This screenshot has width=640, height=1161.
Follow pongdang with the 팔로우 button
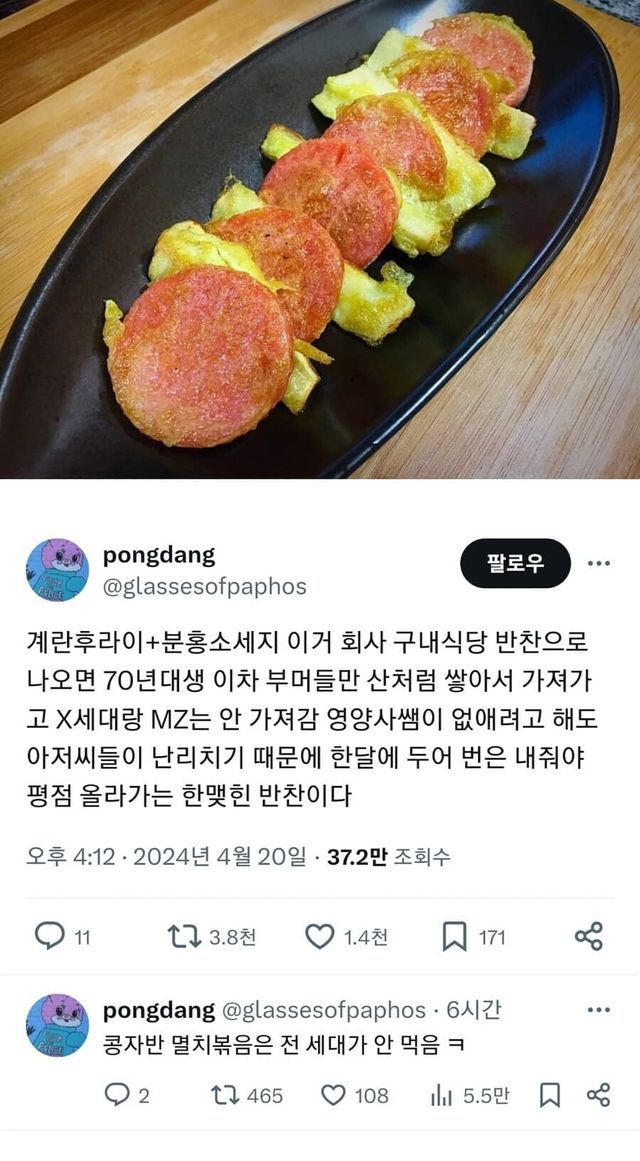[516, 563]
